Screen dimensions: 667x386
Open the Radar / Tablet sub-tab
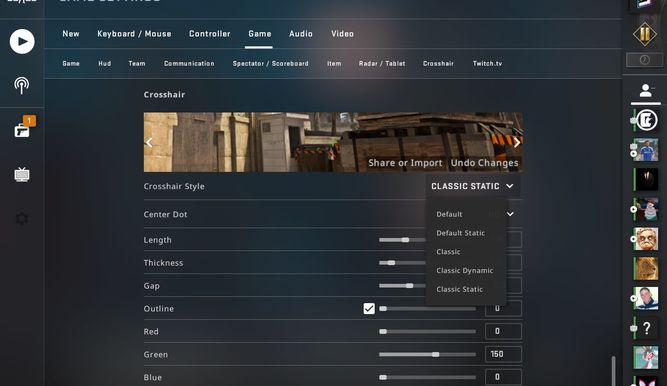point(382,63)
